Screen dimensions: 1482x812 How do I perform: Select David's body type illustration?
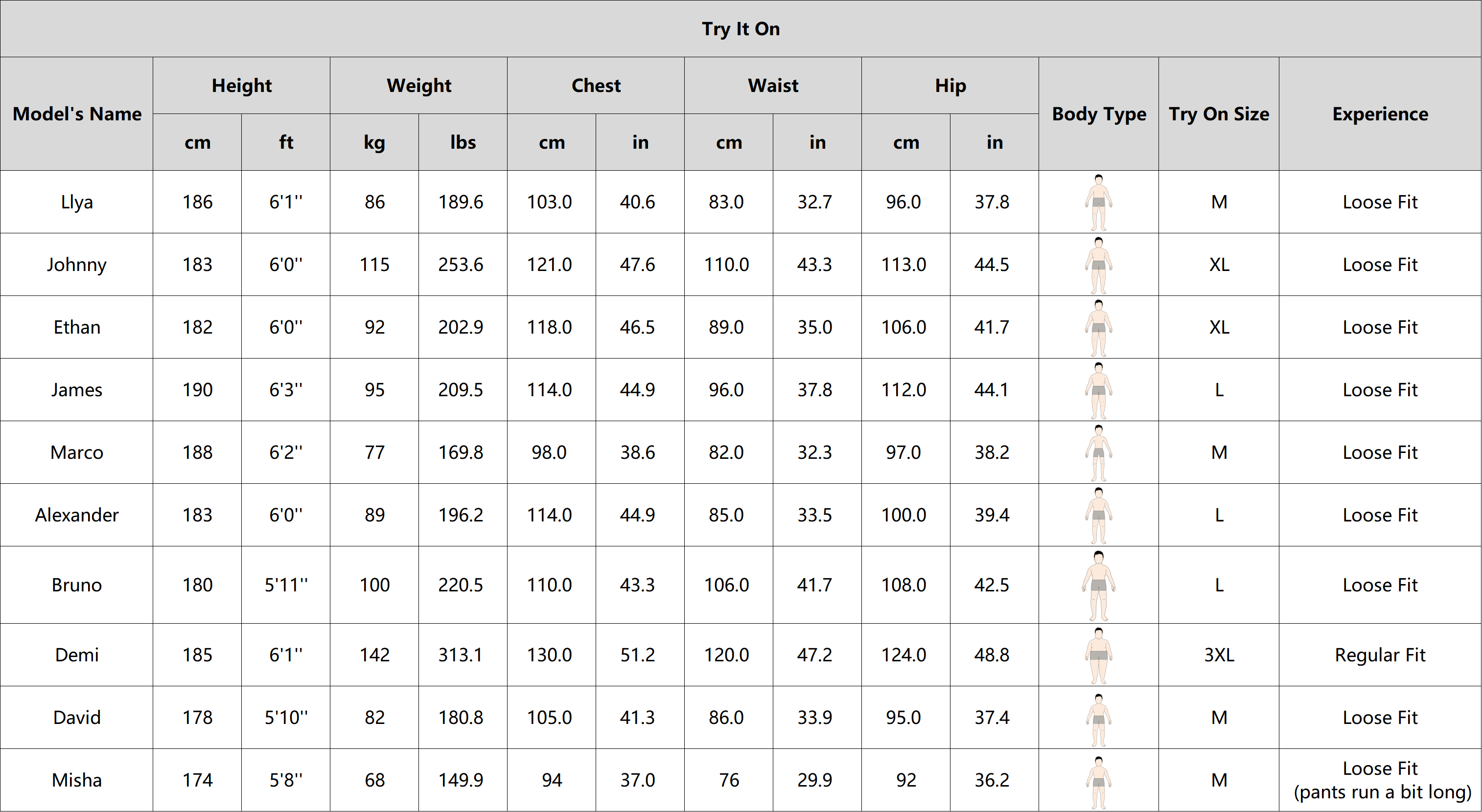pos(1098,720)
